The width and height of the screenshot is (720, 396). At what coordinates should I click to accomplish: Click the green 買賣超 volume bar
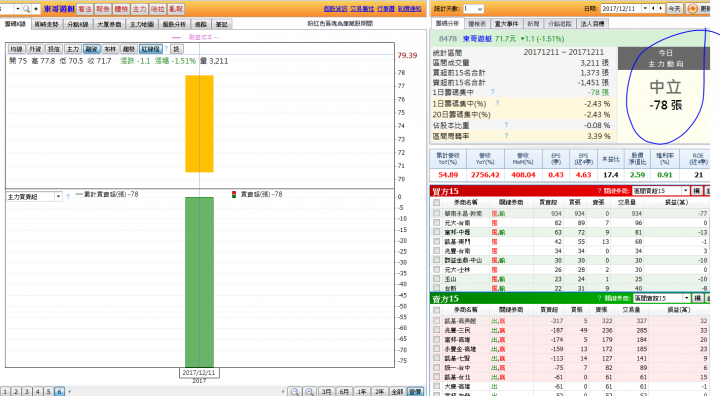(199, 282)
